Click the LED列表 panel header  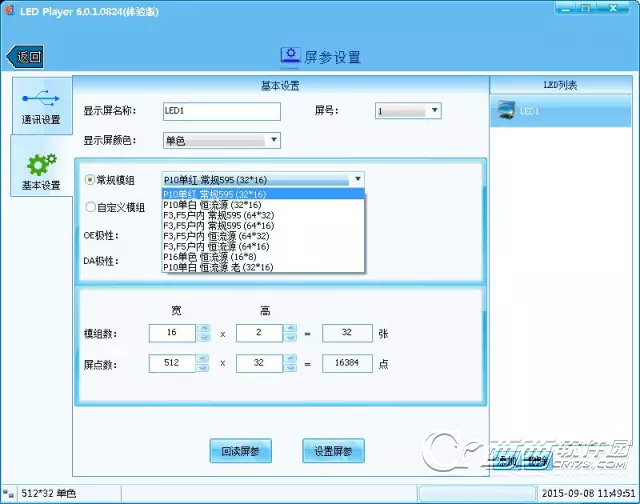560,85
